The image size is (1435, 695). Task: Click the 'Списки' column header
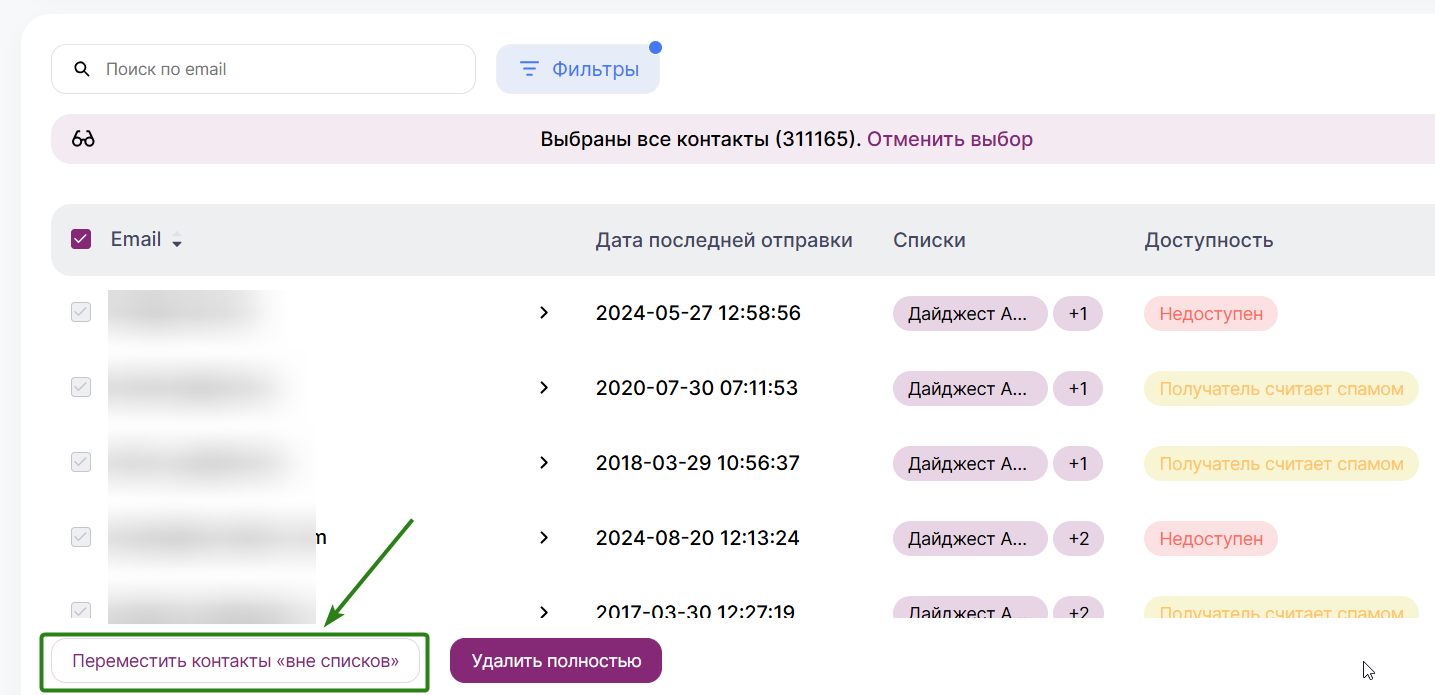coord(929,240)
